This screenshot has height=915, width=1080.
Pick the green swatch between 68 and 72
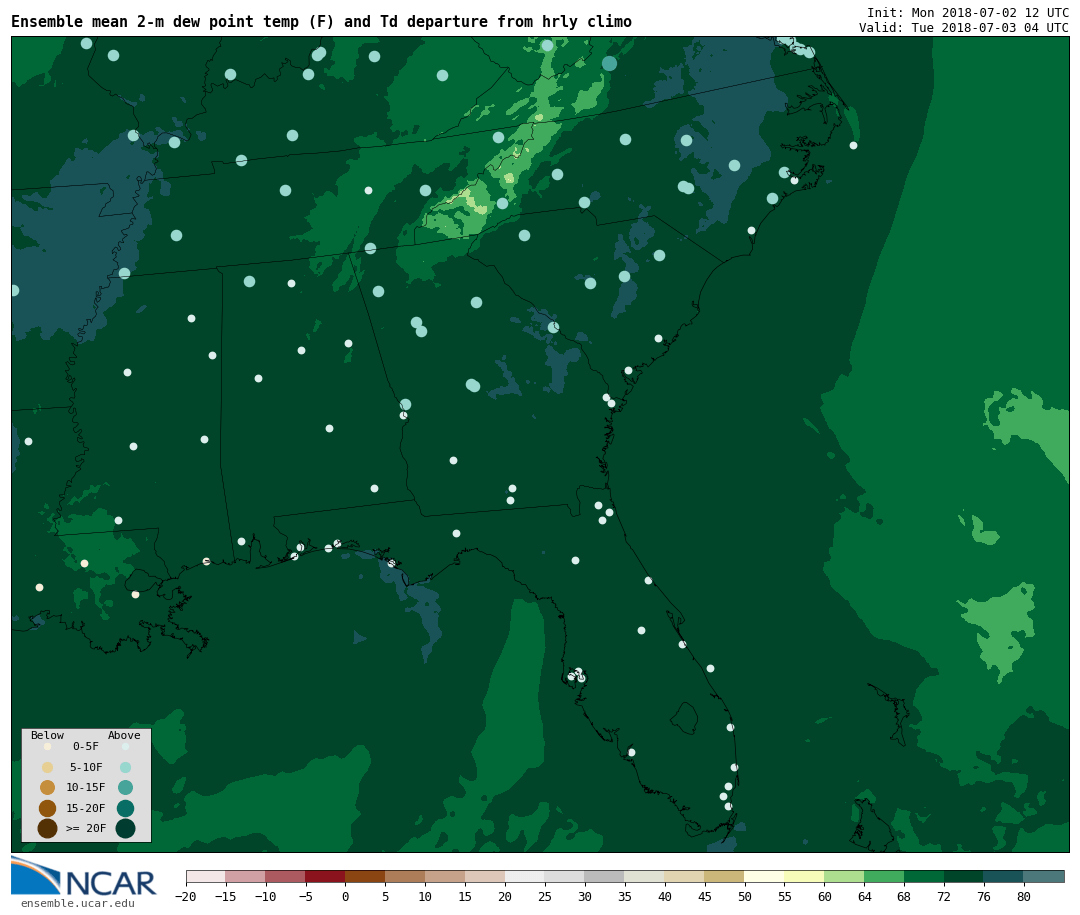(x=924, y=877)
